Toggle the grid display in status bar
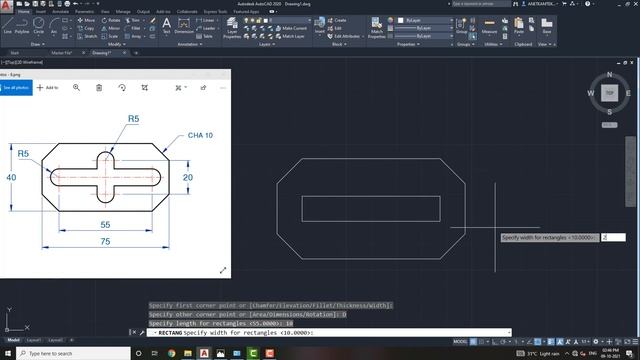 (x=473, y=342)
